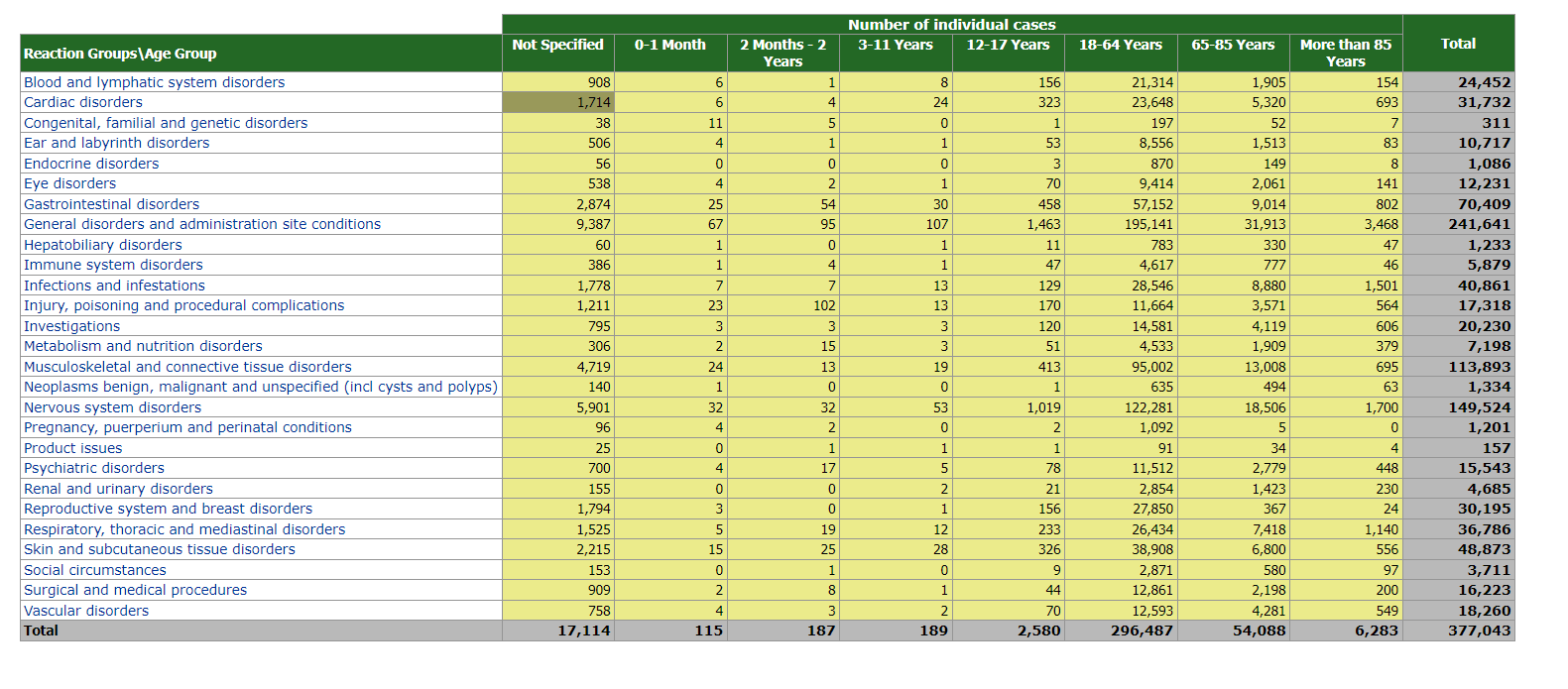Image resolution: width=1568 pixels, height=689 pixels.
Task: Select the 296,487 total for 18-64 Years
Action: (1142, 631)
